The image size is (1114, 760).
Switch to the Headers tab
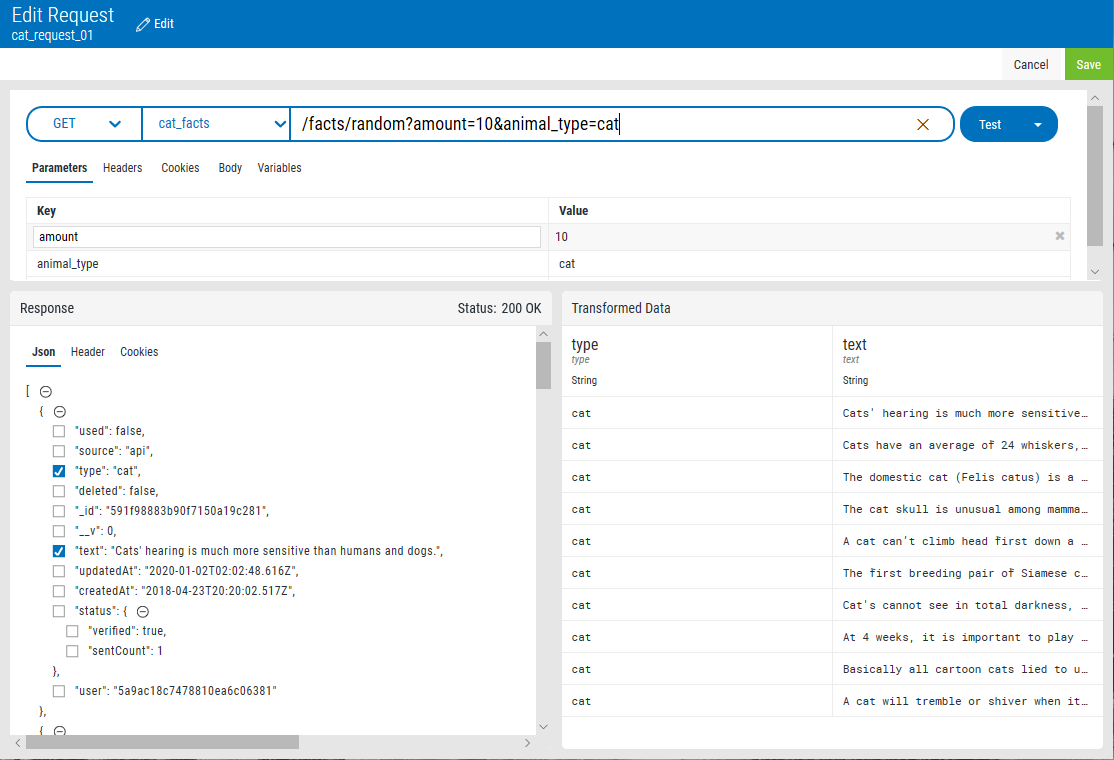point(122,168)
